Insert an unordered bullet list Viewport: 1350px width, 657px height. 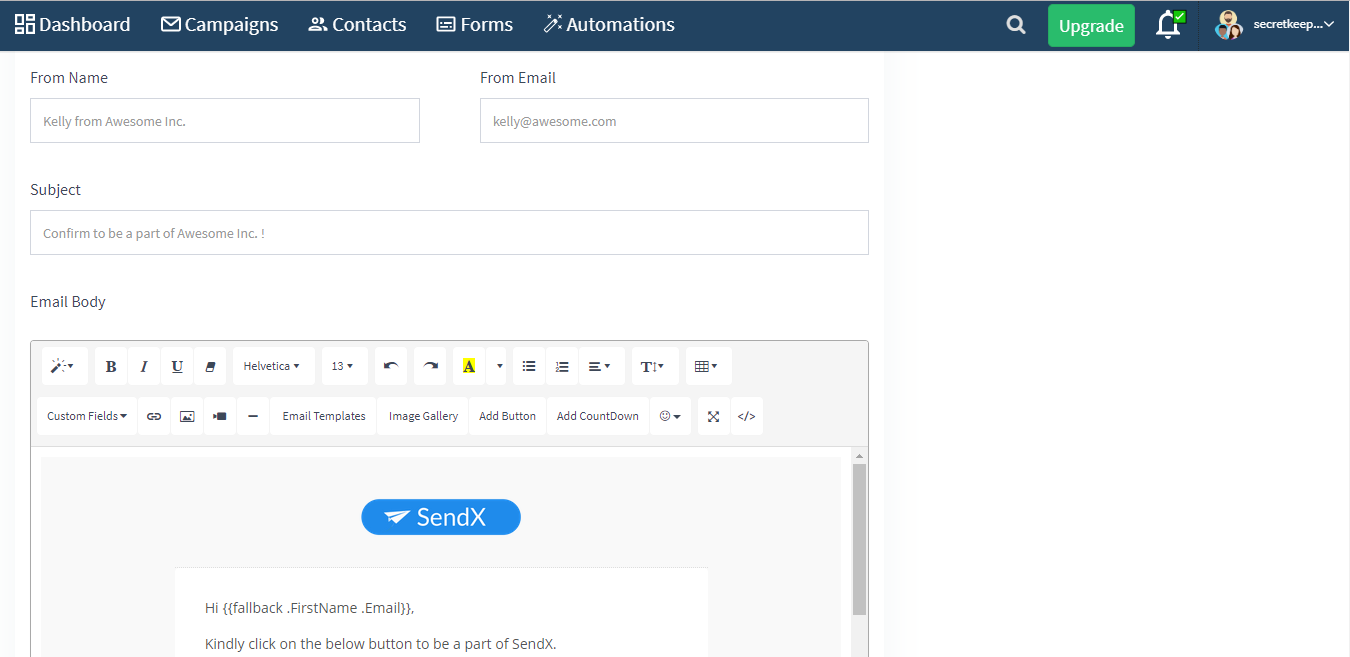tap(529, 366)
